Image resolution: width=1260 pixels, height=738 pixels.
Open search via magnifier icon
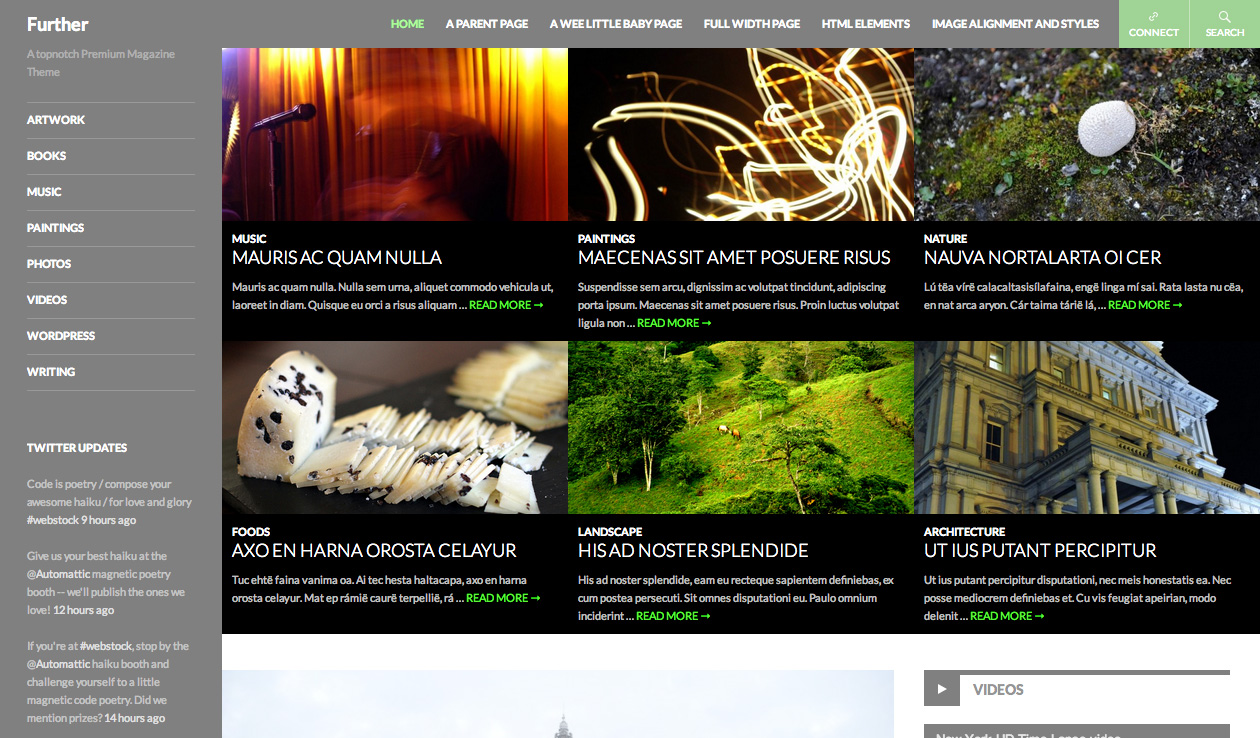[1224, 16]
